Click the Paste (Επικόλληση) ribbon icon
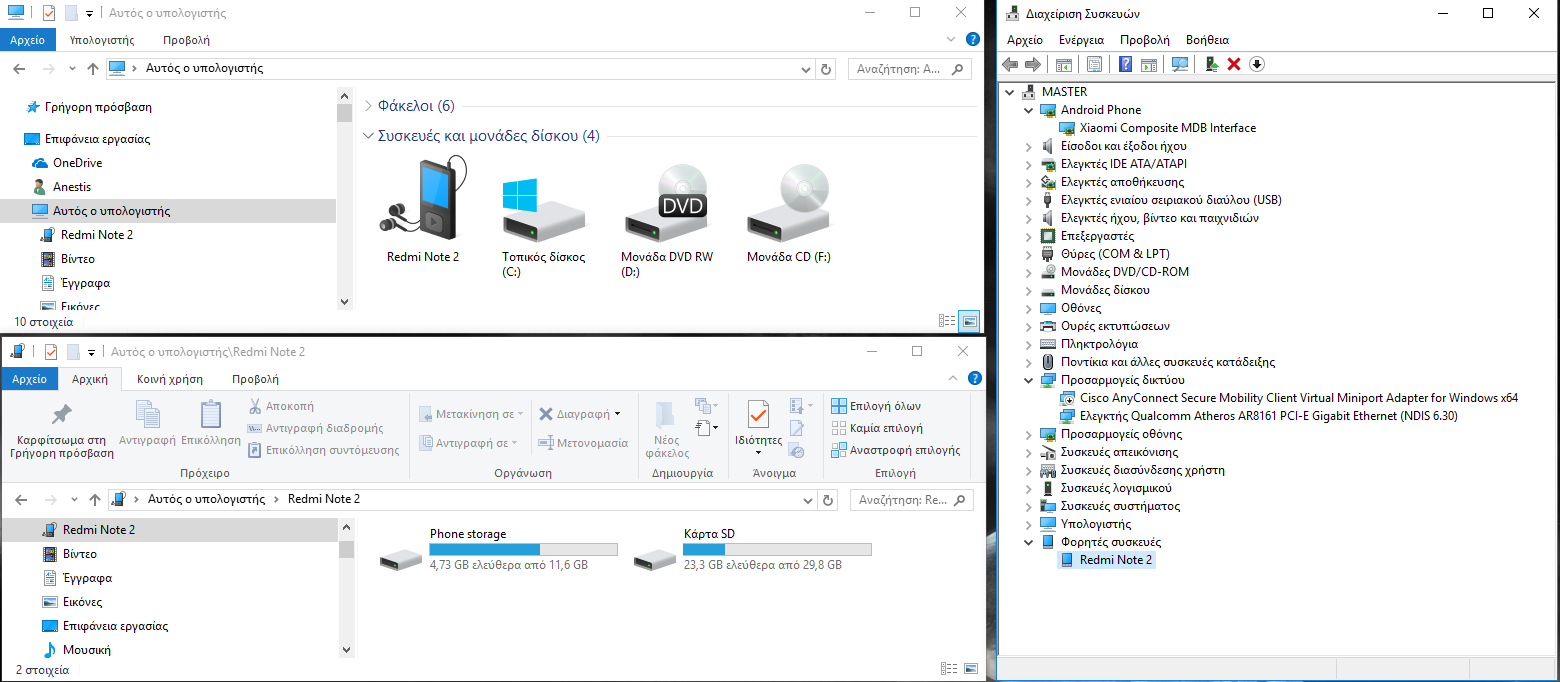1560x682 pixels. pos(211,423)
